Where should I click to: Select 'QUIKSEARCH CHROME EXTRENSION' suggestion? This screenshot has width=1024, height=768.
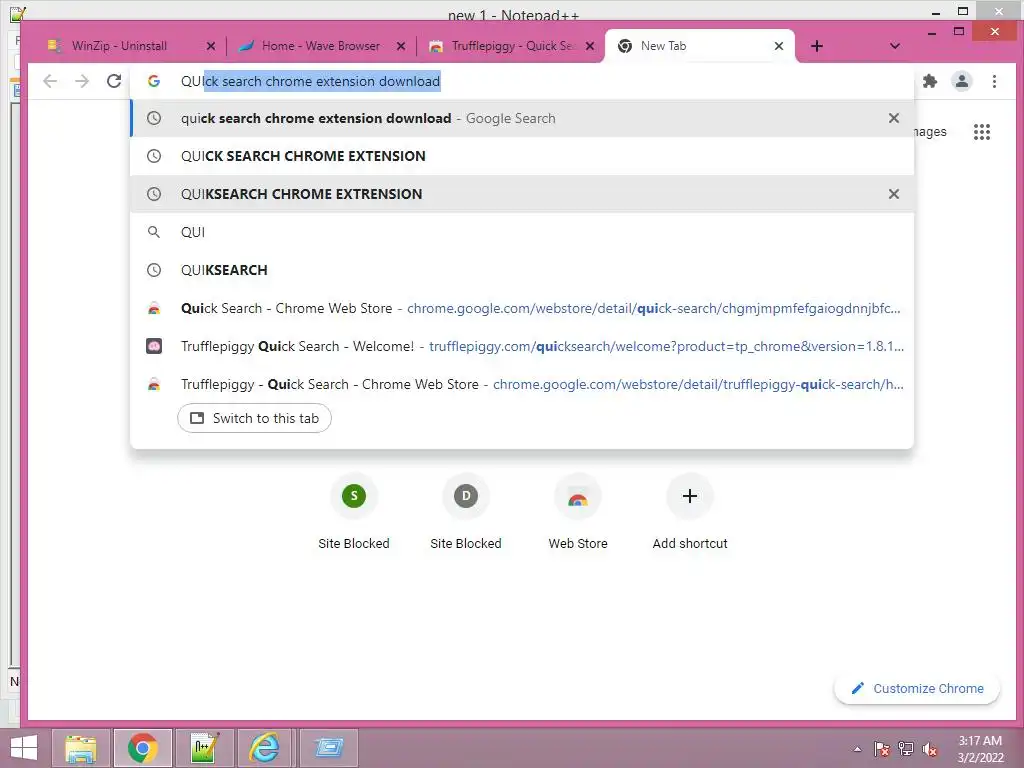click(522, 194)
